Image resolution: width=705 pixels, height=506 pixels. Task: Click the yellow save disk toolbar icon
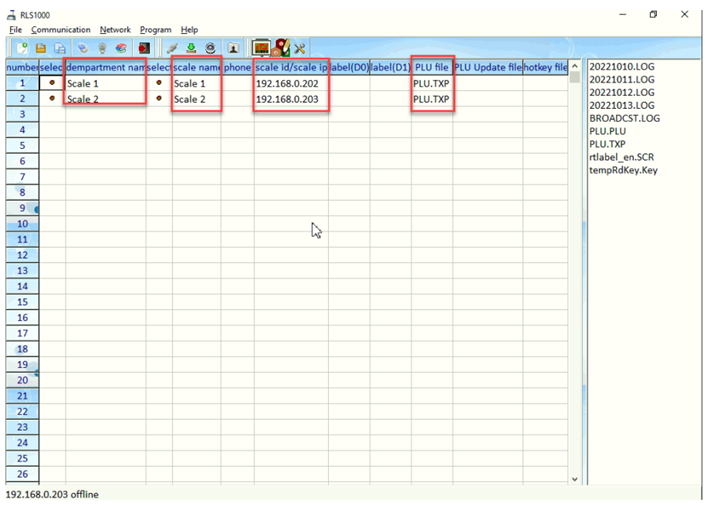(x=41, y=48)
